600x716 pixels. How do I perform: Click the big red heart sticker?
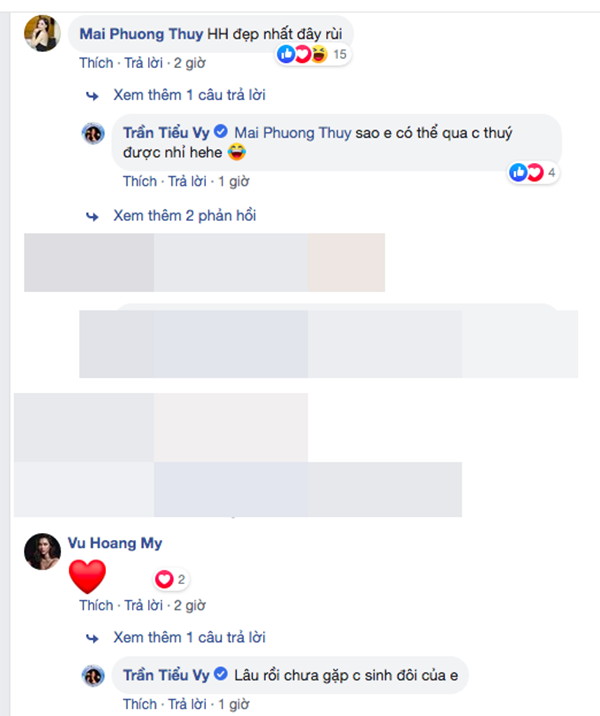coord(87,576)
